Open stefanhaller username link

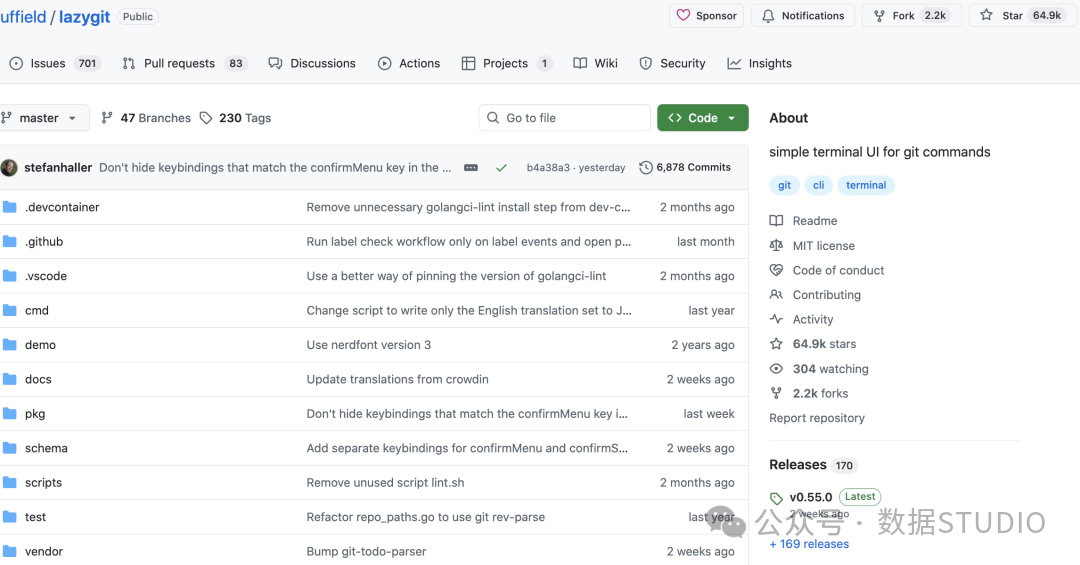click(58, 167)
